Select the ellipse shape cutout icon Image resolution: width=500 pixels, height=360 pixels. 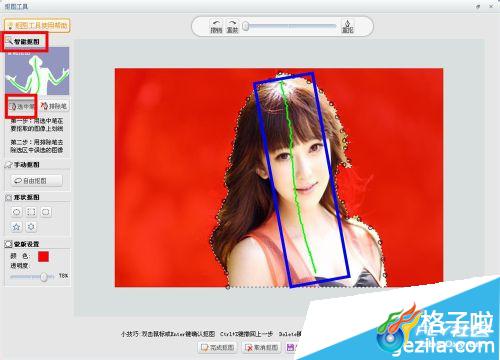tap(16, 212)
